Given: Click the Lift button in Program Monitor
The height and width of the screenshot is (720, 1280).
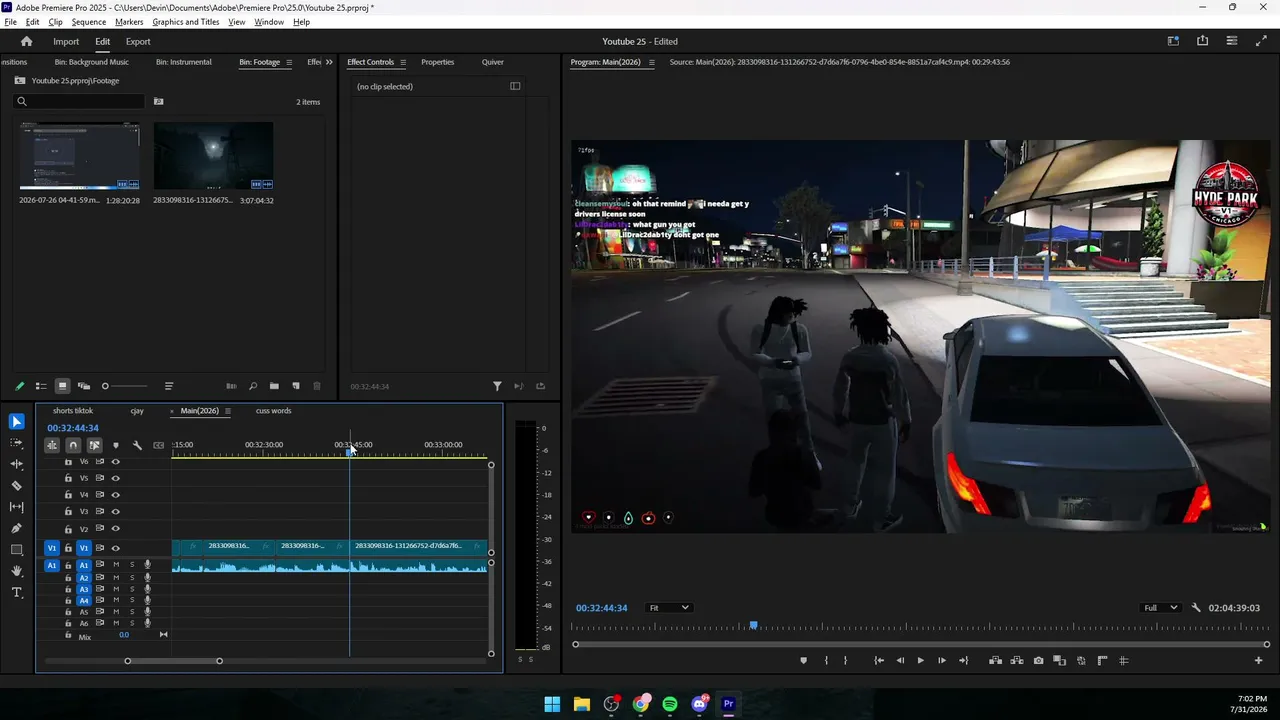Looking at the screenshot, I should click(995, 660).
